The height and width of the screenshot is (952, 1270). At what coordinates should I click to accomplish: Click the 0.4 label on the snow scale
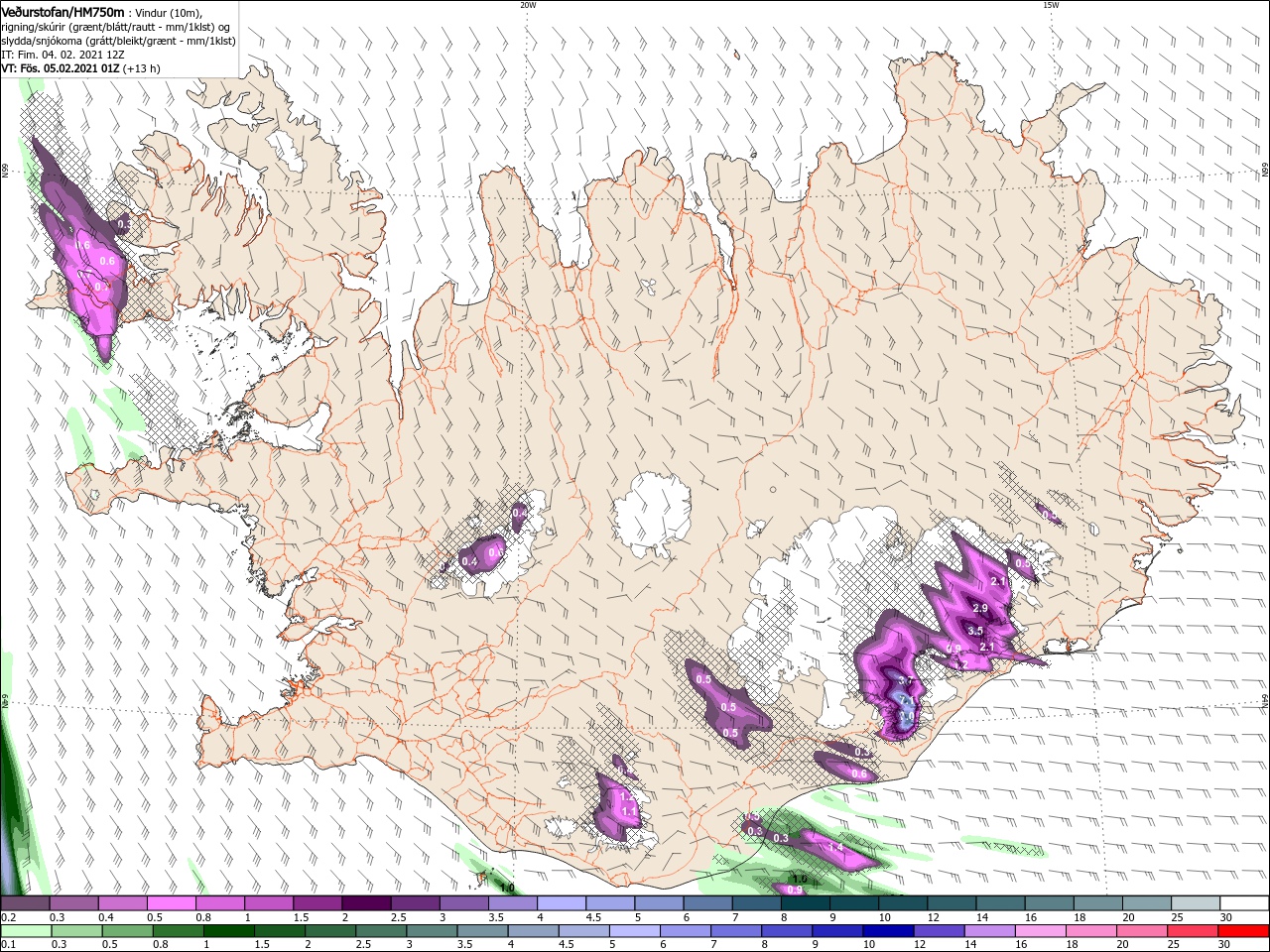point(106,917)
